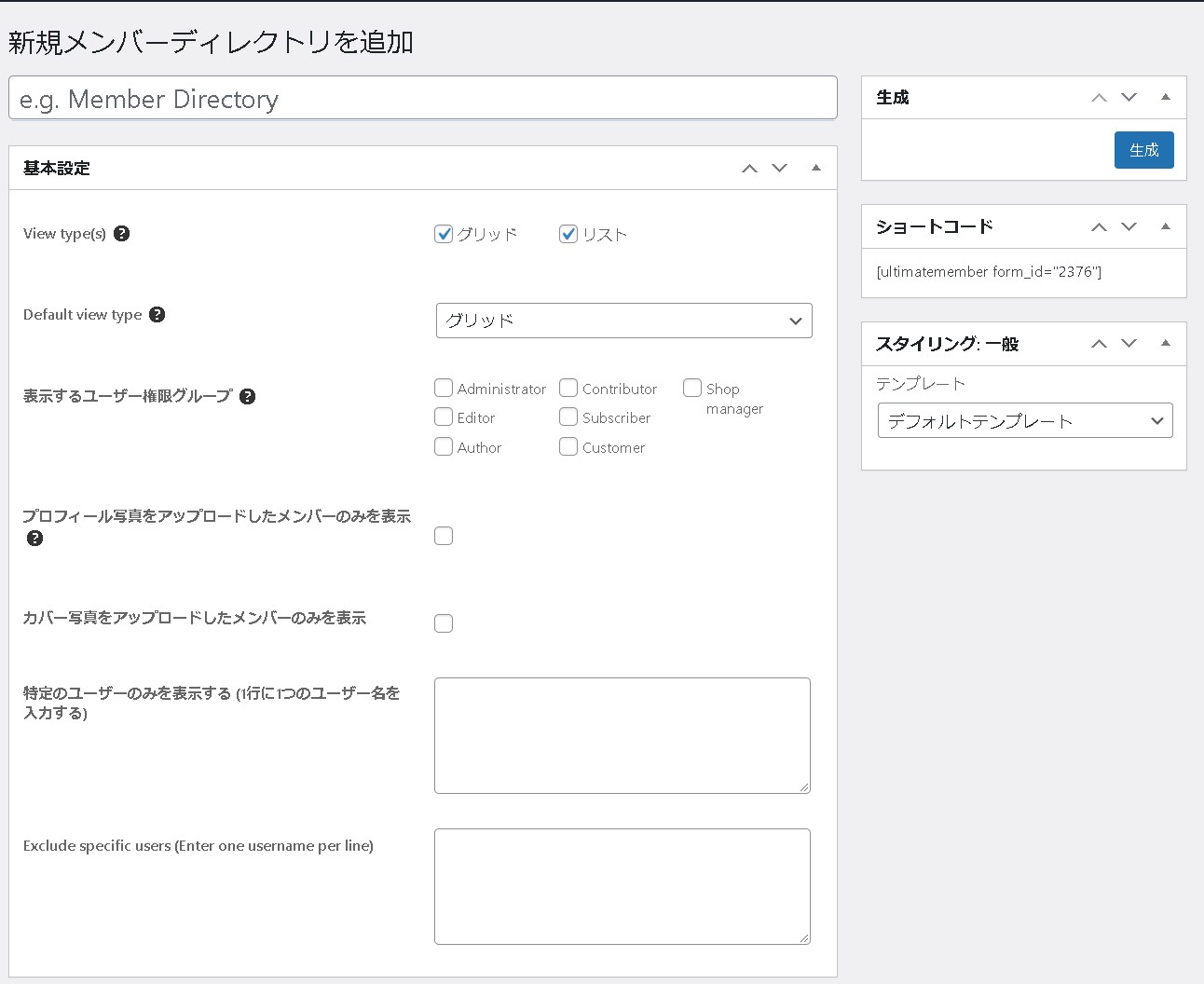The image size is (1204, 984).
Task: Check the Subscriber role checkbox
Action: click(x=568, y=417)
